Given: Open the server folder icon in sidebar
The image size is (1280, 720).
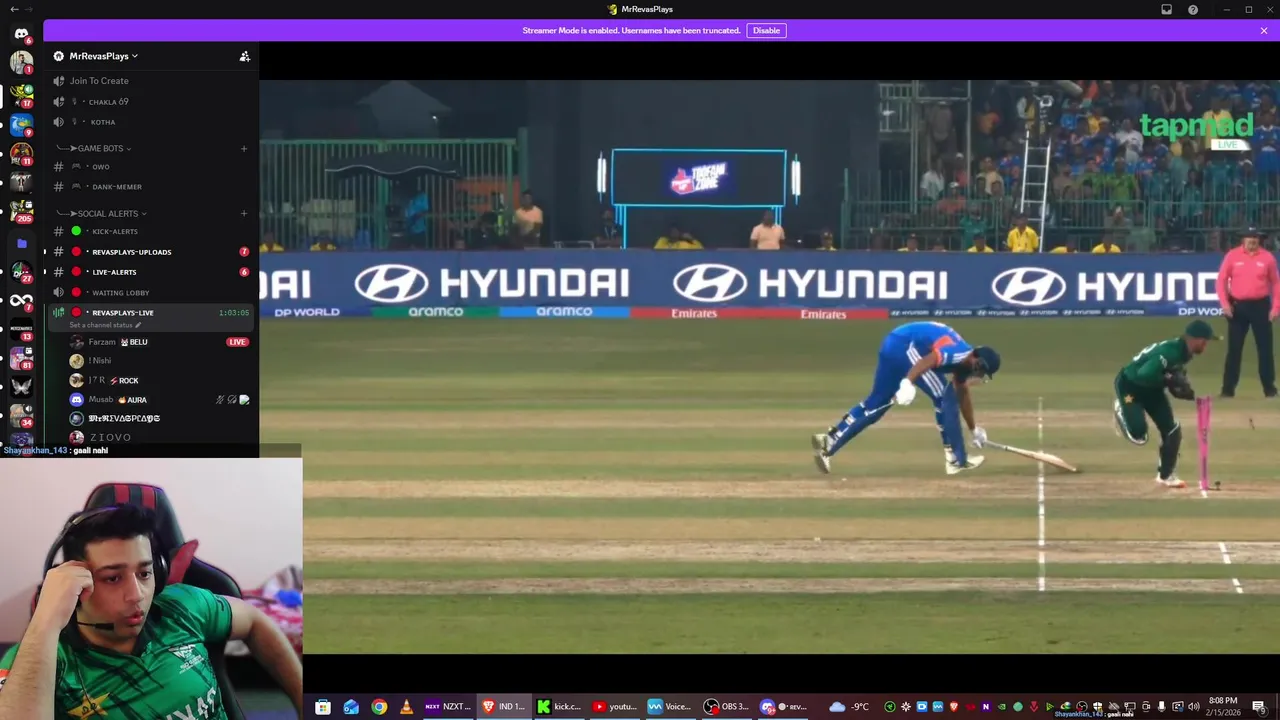Looking at the screenshot, I should [x=21, y=243].
